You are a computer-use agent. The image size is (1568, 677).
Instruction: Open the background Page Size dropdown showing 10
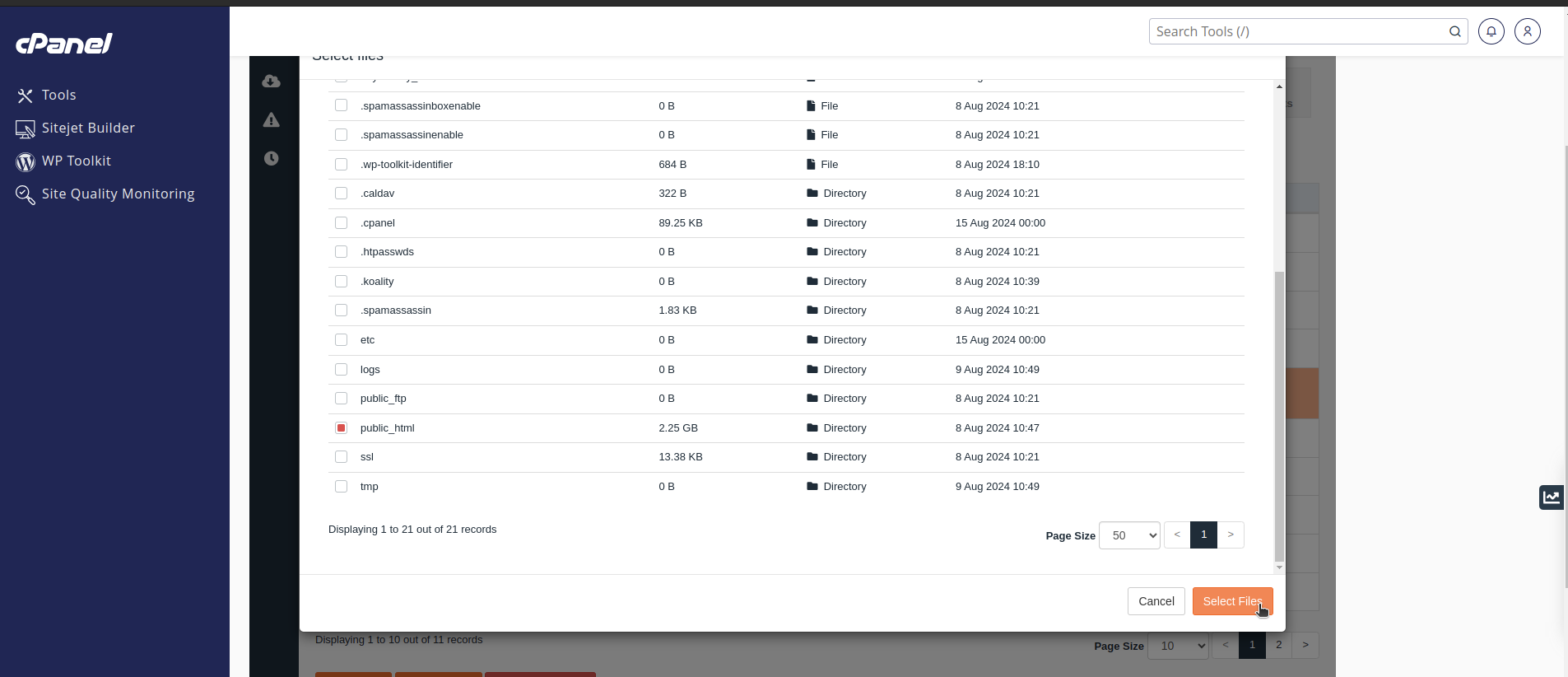pyautogui.click(x=1179, y=646)
